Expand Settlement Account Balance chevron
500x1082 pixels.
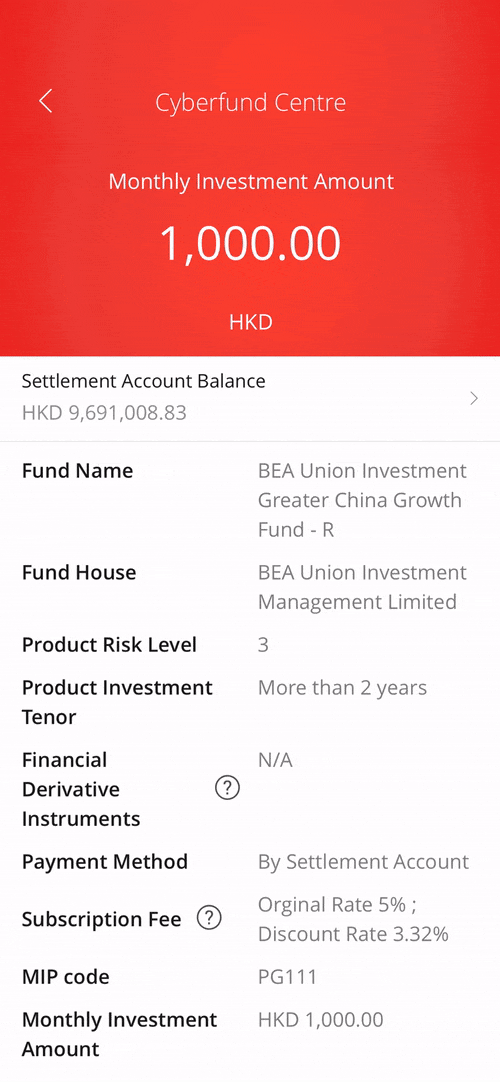[474, 397]
